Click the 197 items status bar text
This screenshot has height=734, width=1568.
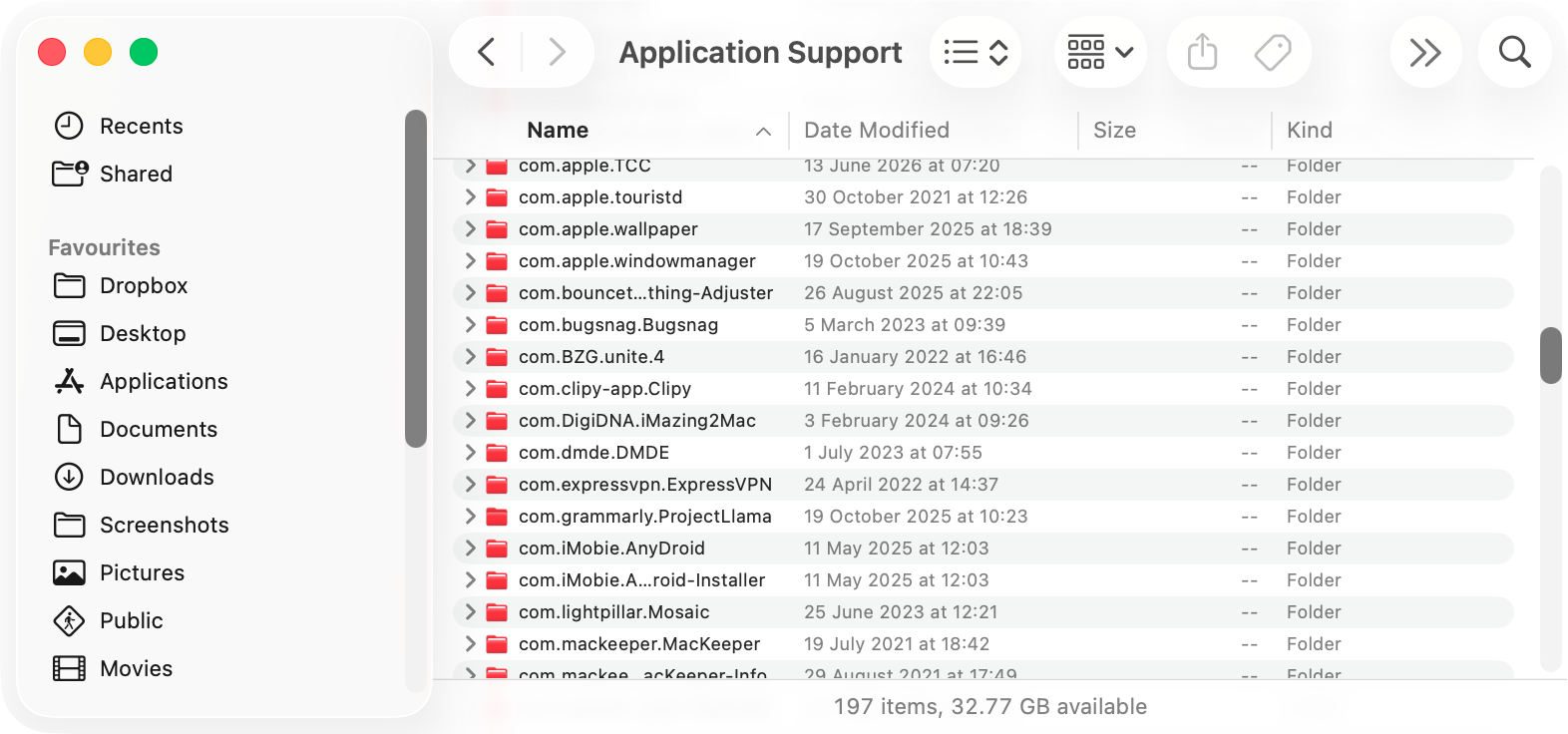[x=990, y=707]
